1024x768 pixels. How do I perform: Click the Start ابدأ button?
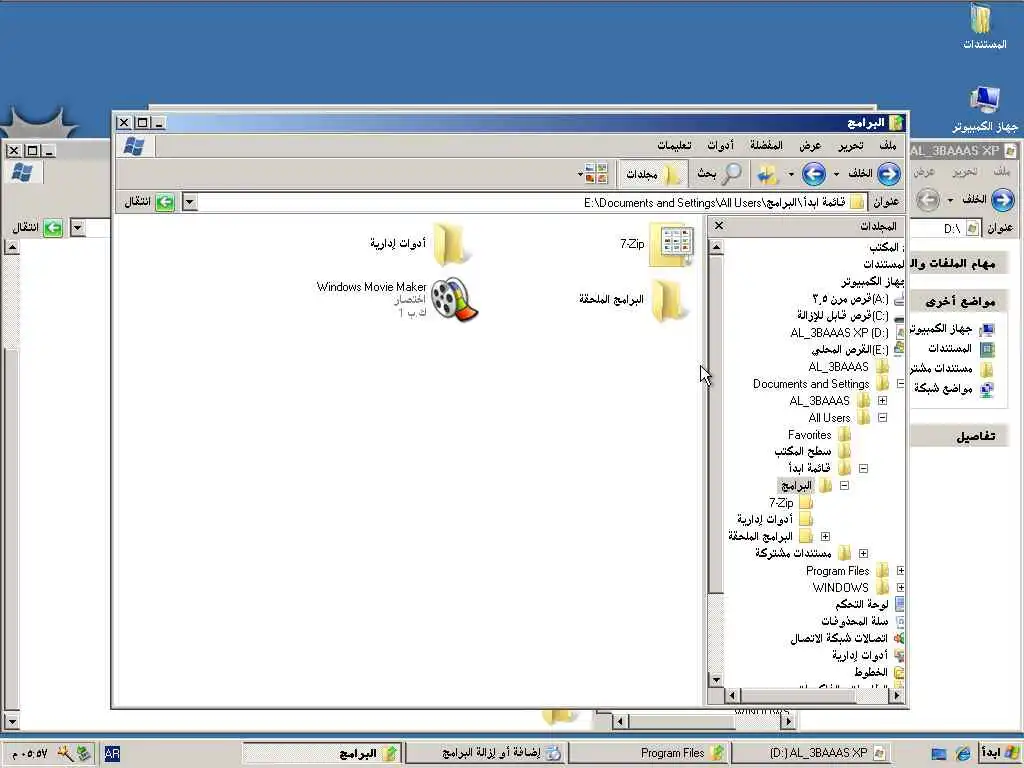coord(999,753)
